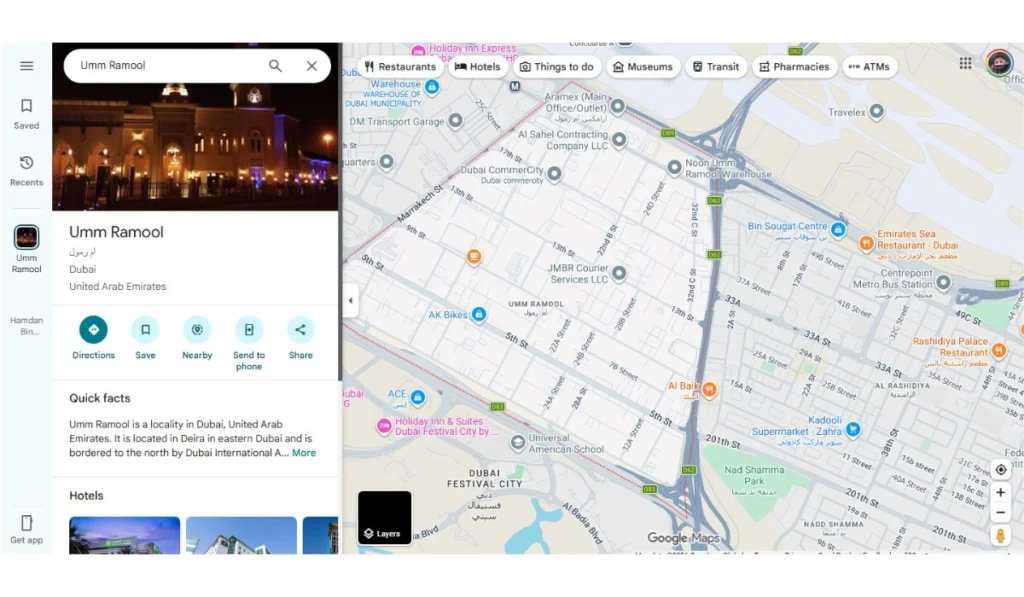Click the Dubai Festival City label
Viewport: 1024px width, 597px height.
tap(485, 479)
